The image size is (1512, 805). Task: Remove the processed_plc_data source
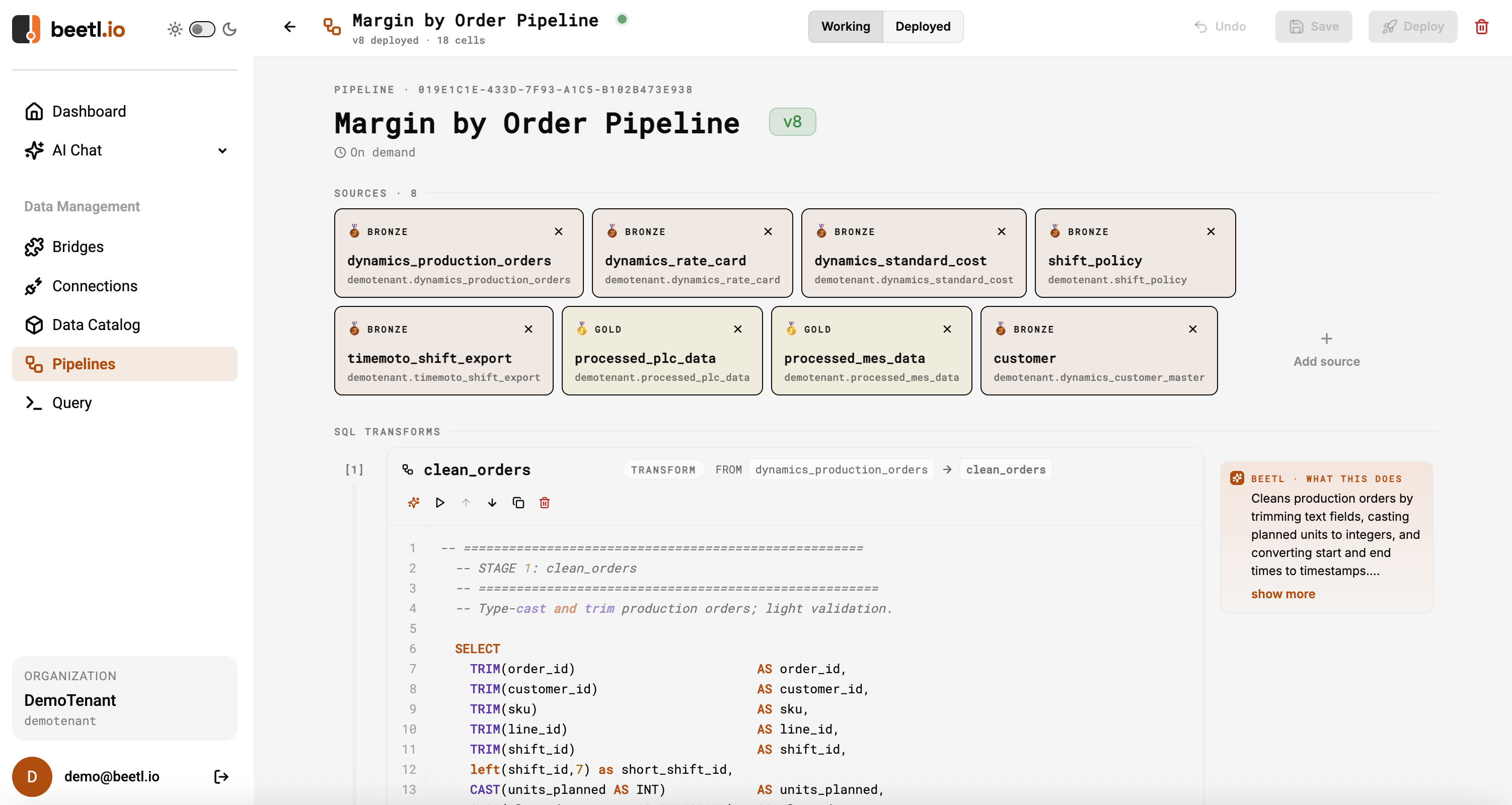[x=738, y=329]
